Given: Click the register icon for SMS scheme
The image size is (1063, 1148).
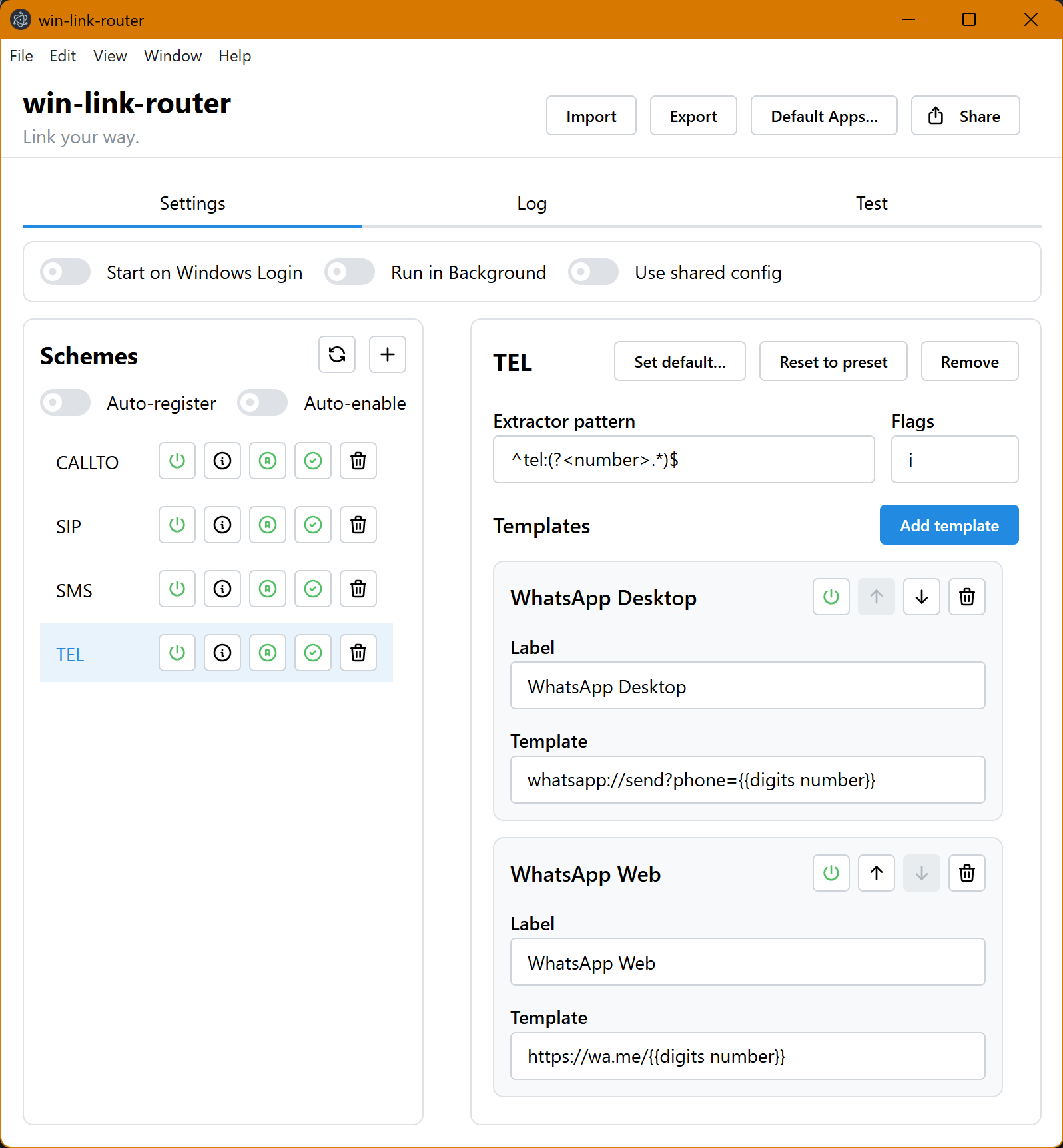Looking at the screenshot, I should [x=268, y=589].
